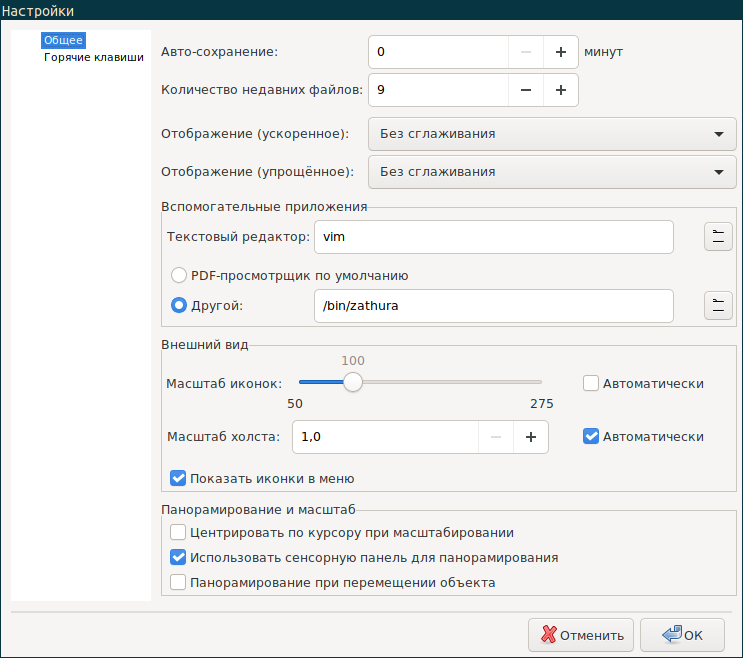Open Отображение (ускоренное) dropdown

click(552, 134)
